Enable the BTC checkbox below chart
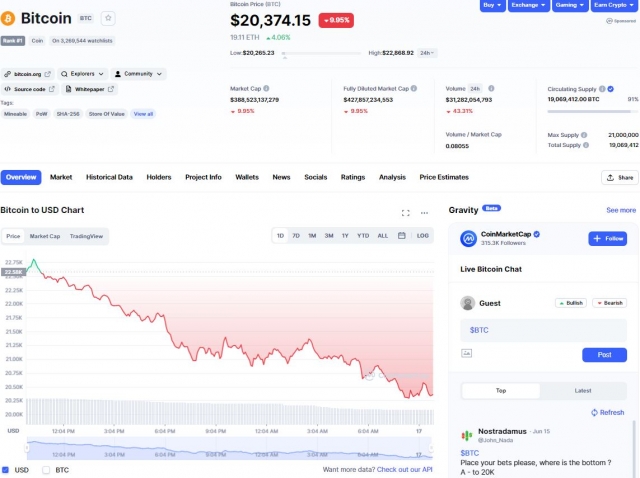The height and width of the screenshot is (478, 640). click(46, 470)
